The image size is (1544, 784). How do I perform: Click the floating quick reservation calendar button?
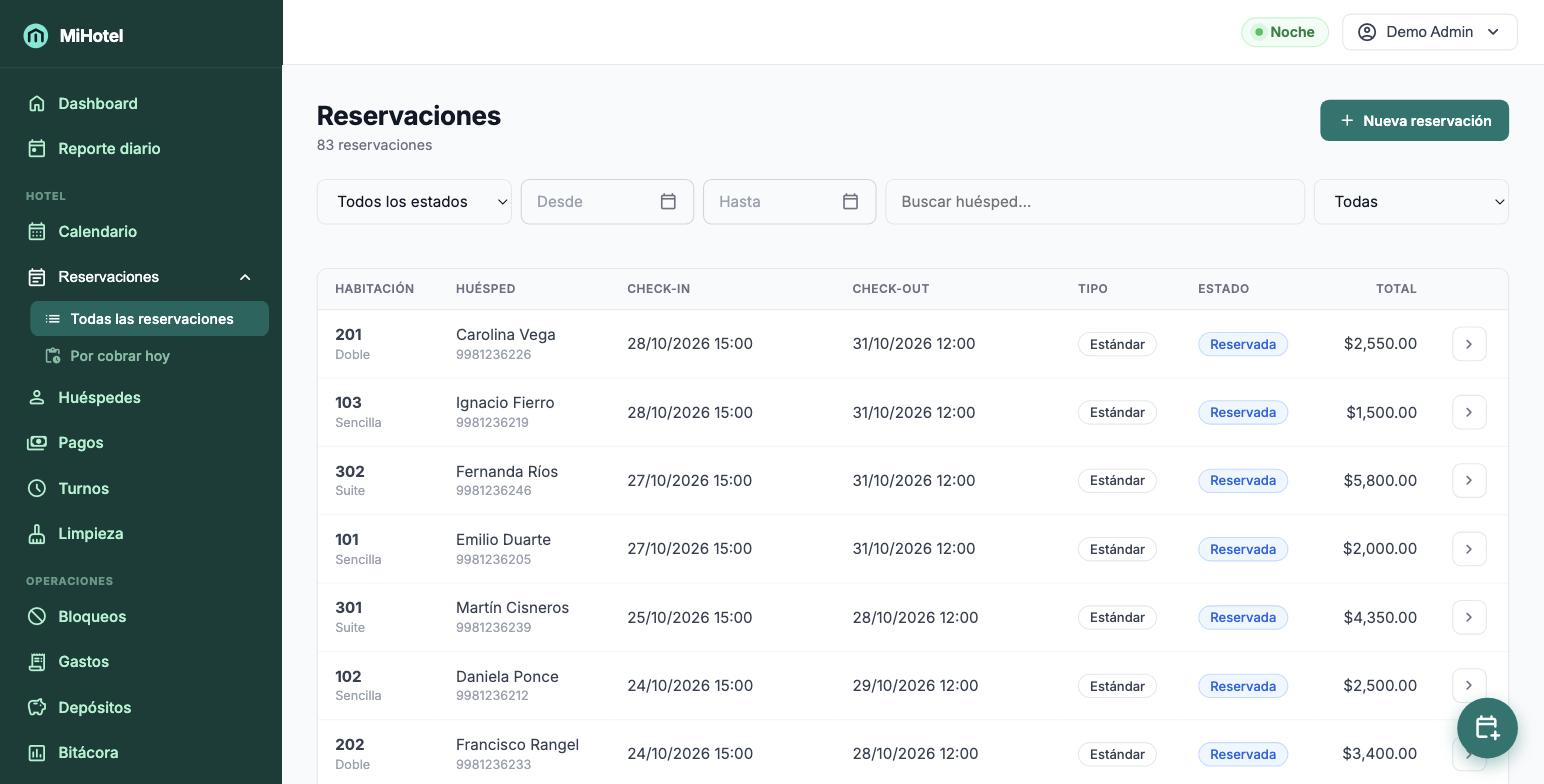1488,728
